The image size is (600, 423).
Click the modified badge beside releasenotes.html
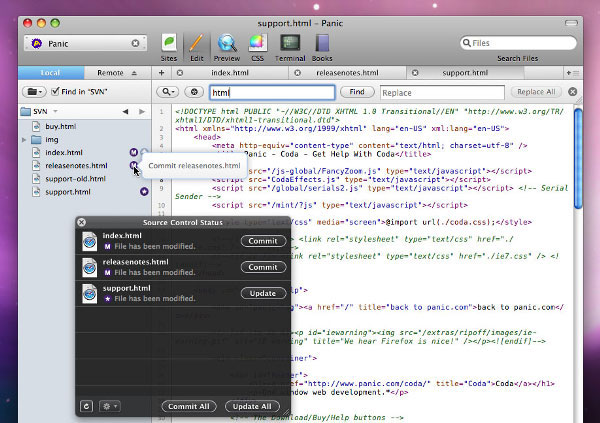[x=133, y=165]
